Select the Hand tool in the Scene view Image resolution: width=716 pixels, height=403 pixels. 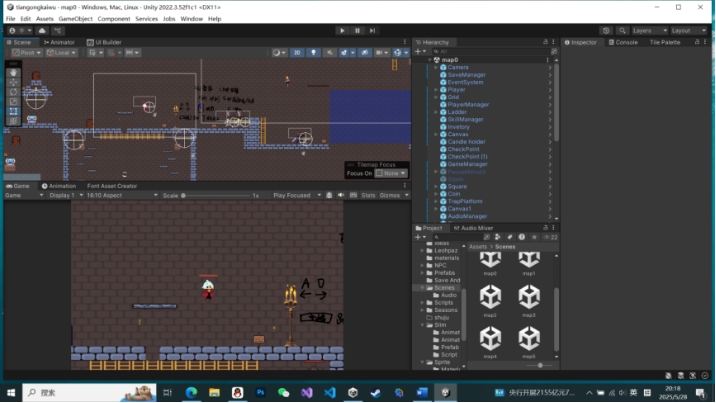click(13, 73)
